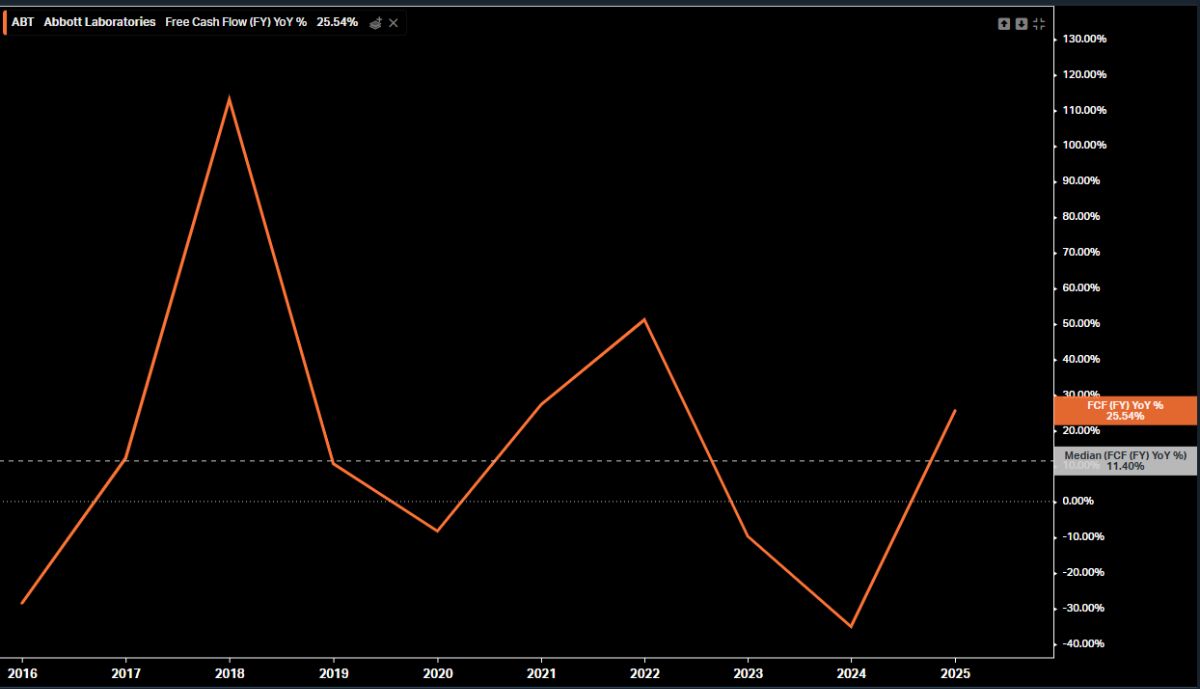Viewport: 1200px width, 689px height.
Task: Move the chart pane down
Action: 1021,24
